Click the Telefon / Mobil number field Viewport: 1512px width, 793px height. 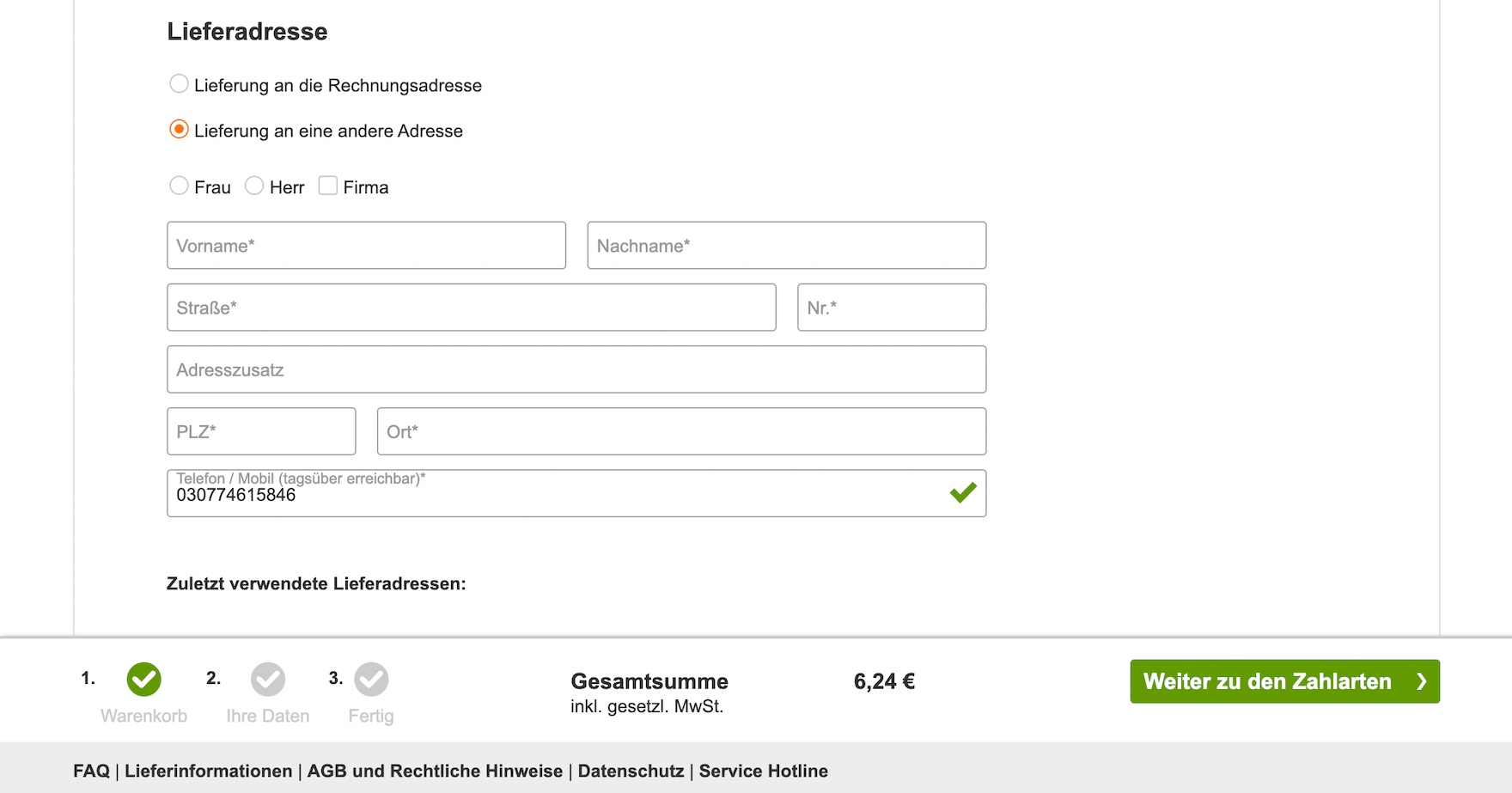(550, 495)
